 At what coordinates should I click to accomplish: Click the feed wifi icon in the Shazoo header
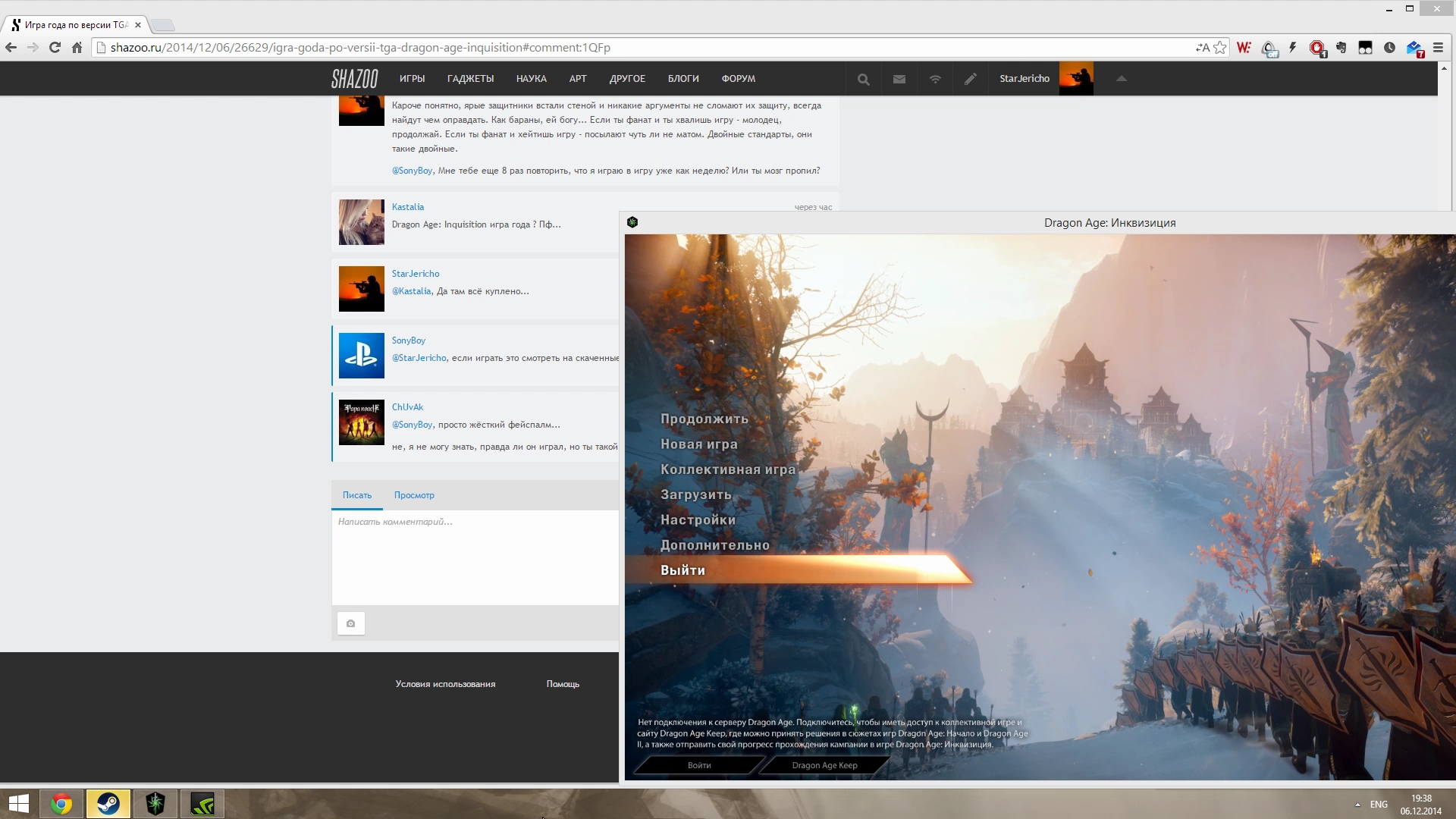point(935,79)
